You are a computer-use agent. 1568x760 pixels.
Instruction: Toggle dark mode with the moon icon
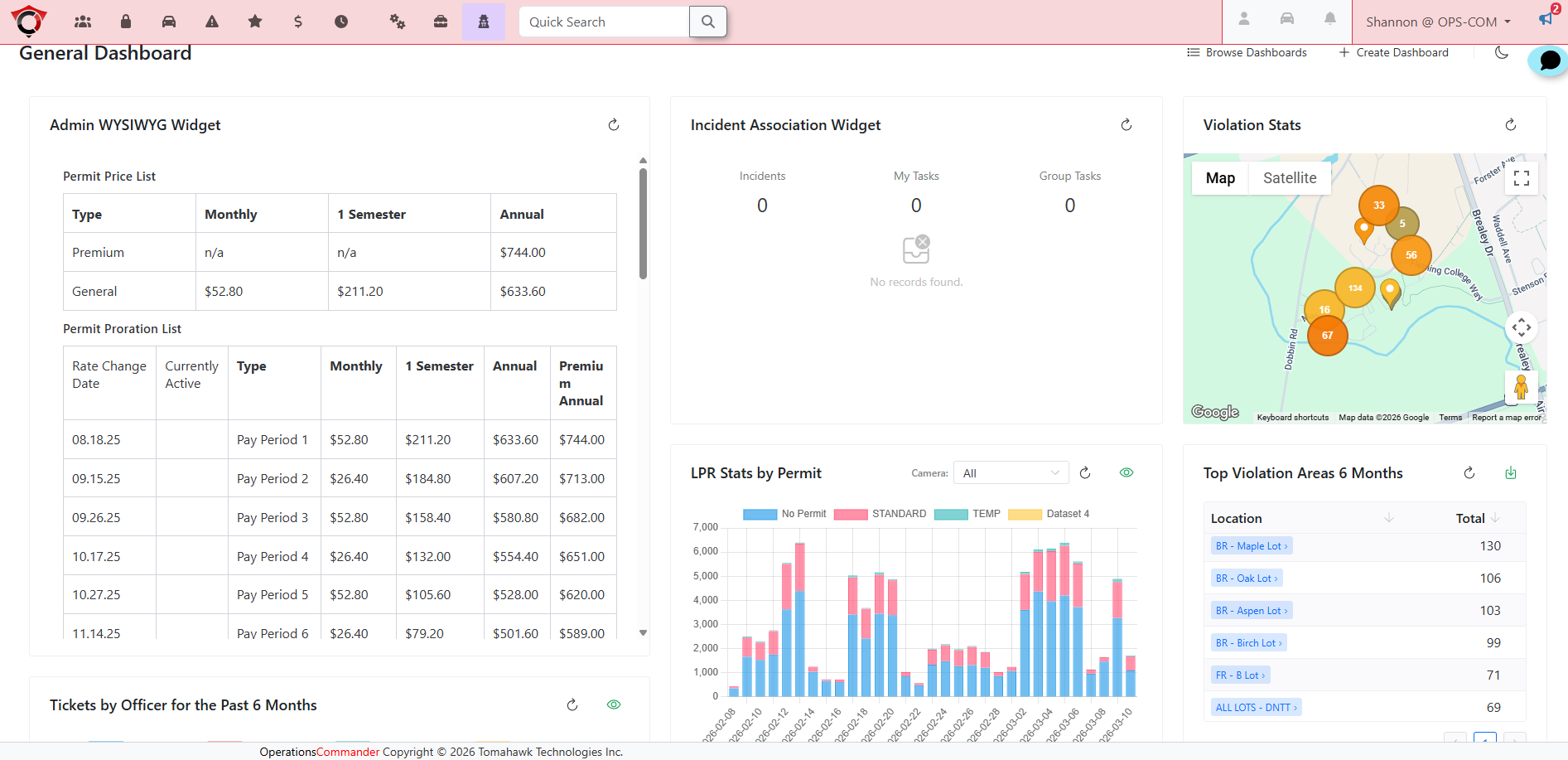click(1503, 52)
